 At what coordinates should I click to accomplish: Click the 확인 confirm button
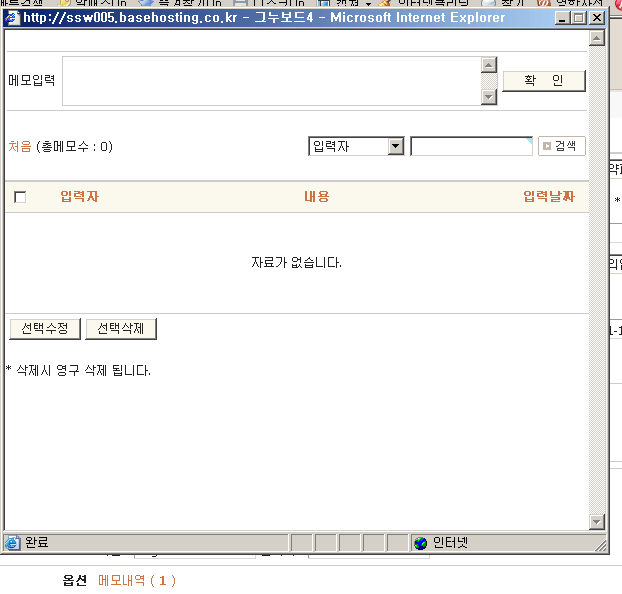point(544,81)
